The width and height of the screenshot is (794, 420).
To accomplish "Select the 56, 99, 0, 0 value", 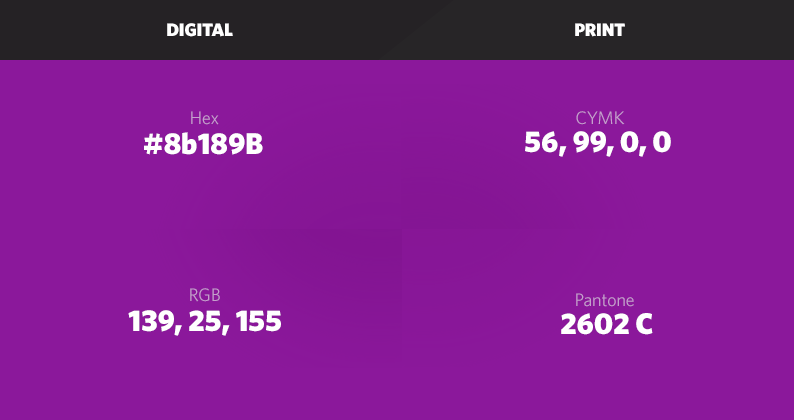I will pos(598,143).
